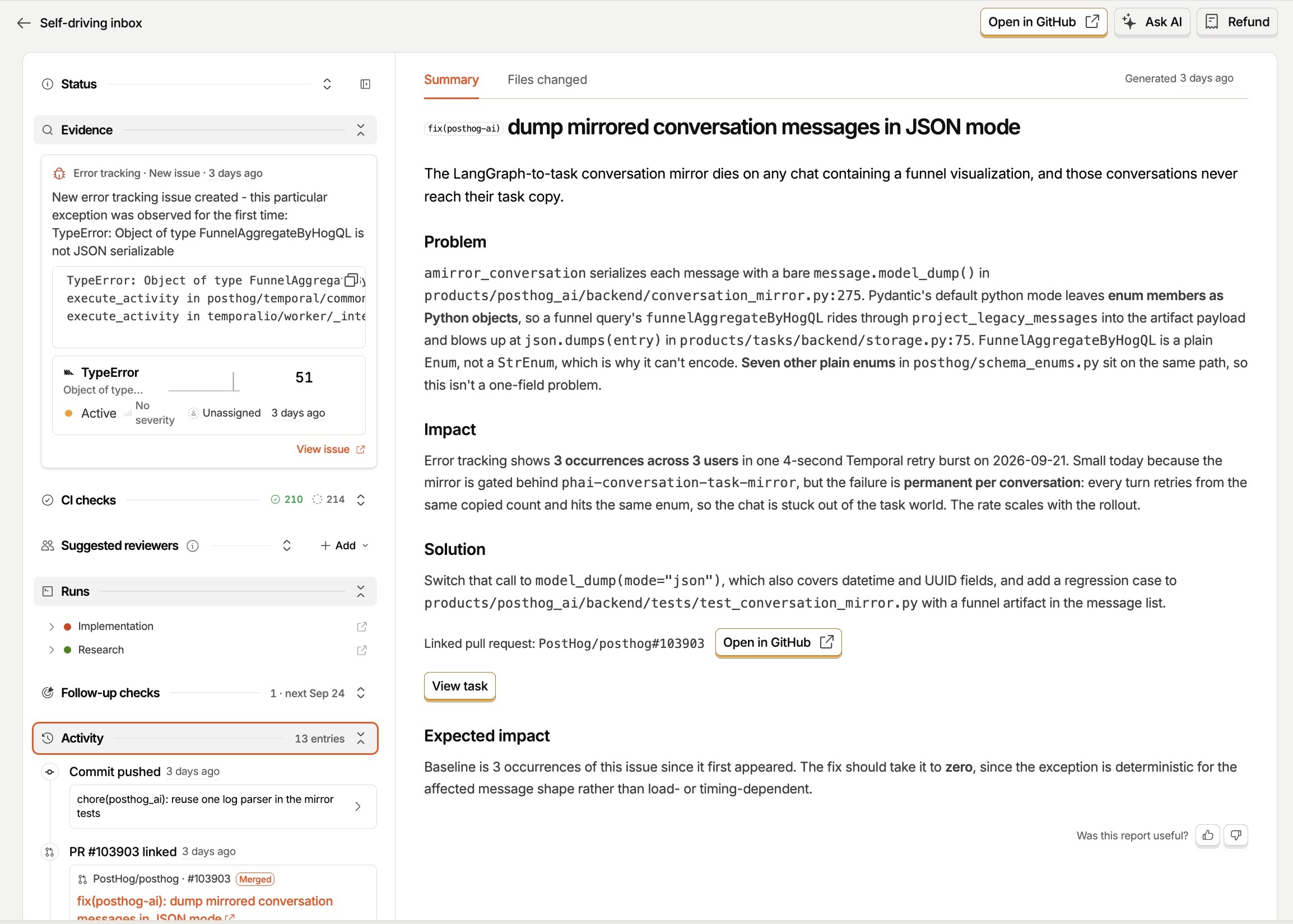
Task: Click the Runs section icon
Action: [48, 592]
